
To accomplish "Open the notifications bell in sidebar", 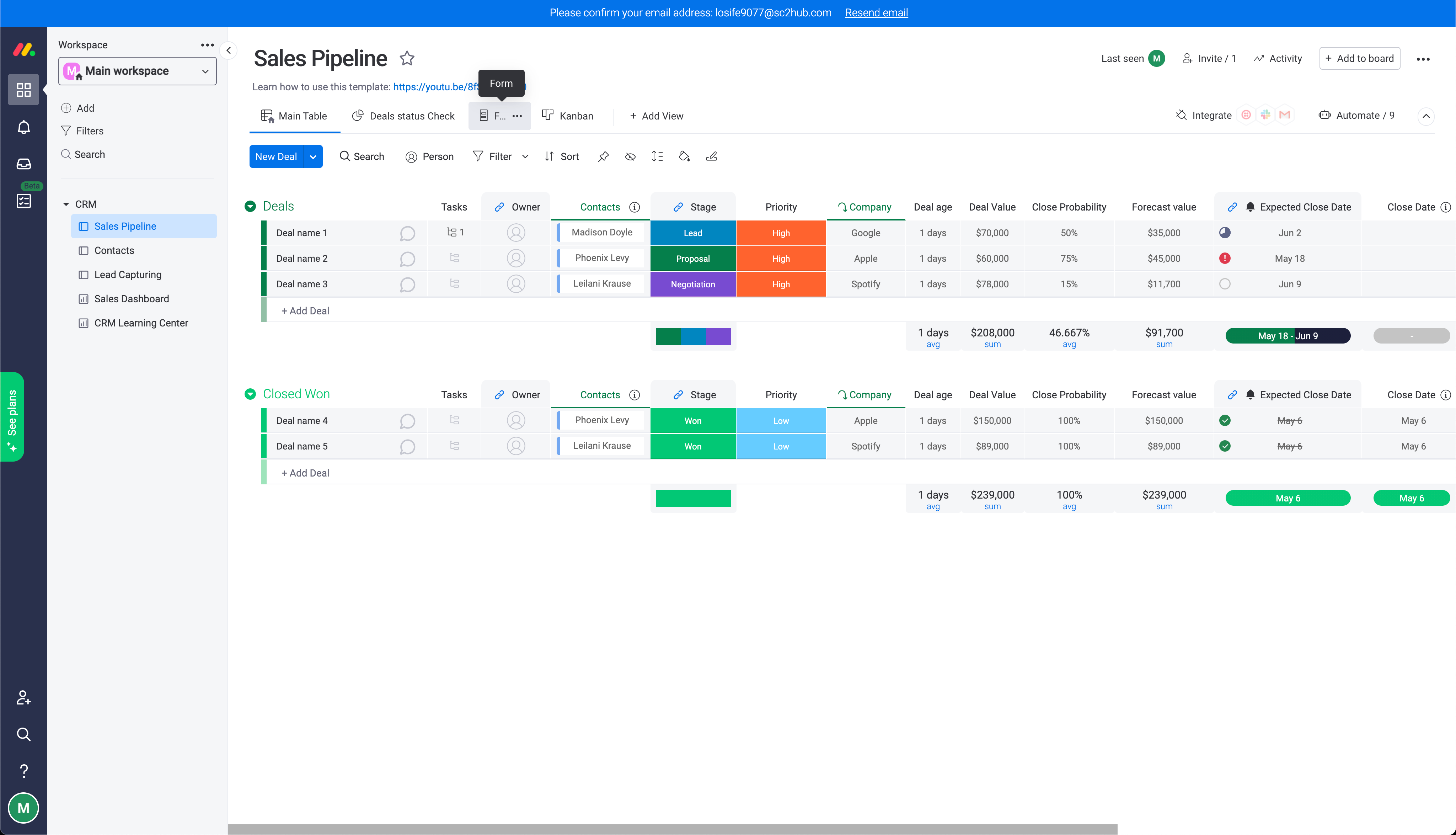I will [x=23, y=127].
